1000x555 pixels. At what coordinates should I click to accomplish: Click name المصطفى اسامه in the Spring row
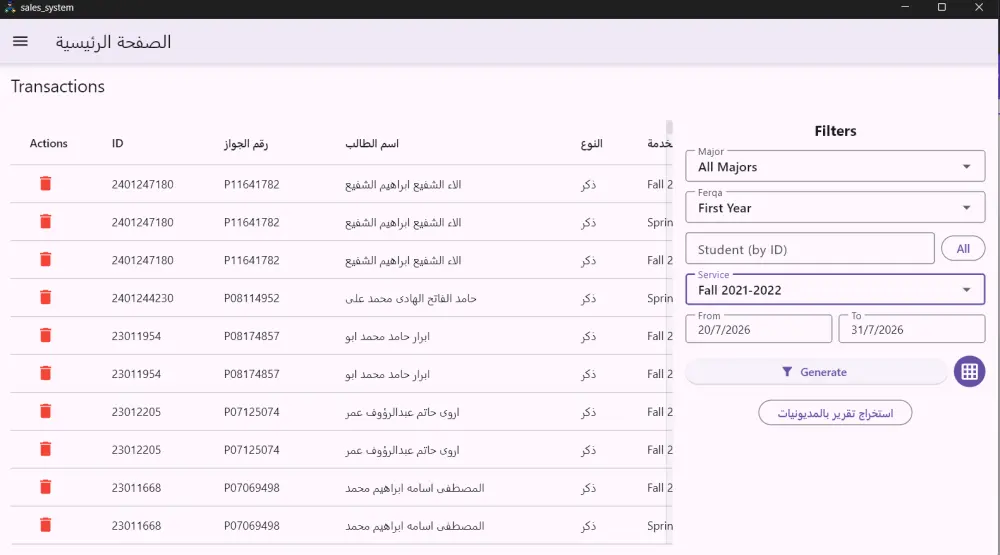click(x=415, y=526)
